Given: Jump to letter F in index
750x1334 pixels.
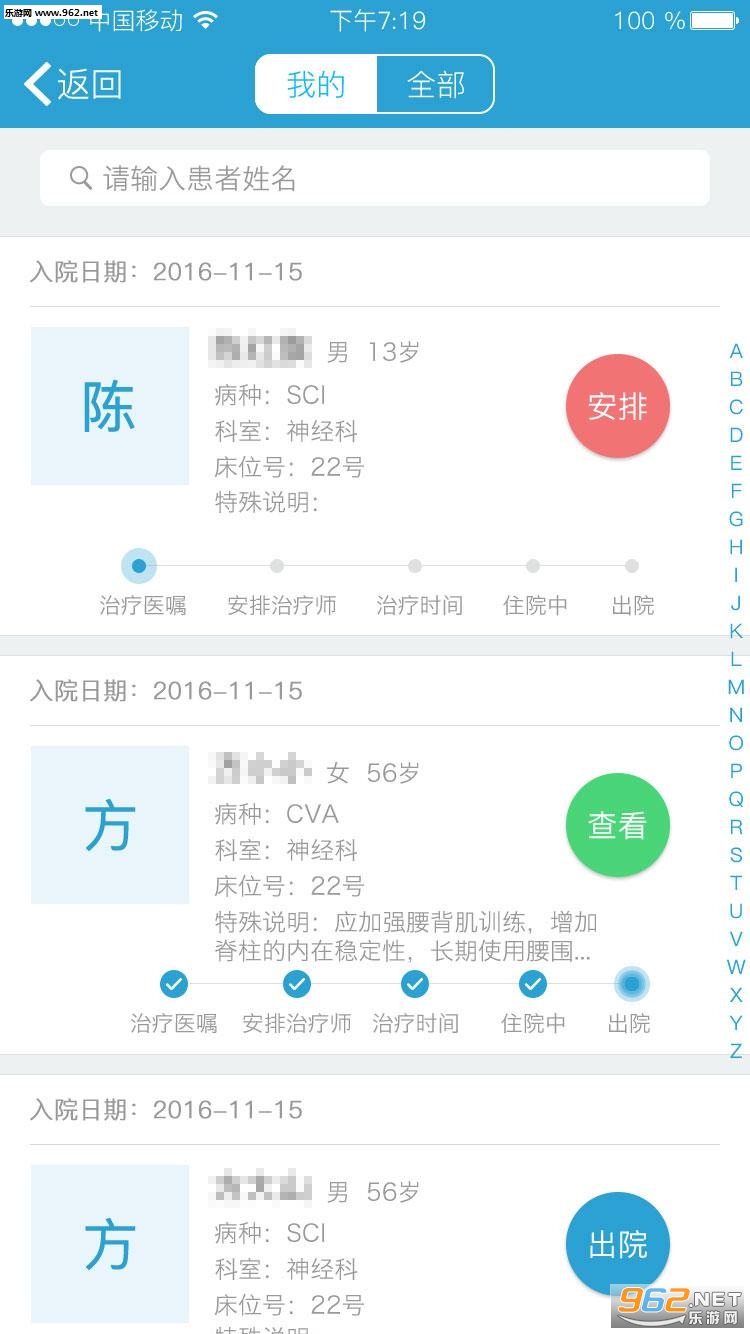Looking at the screenshot, I should [x=736, y=491].
